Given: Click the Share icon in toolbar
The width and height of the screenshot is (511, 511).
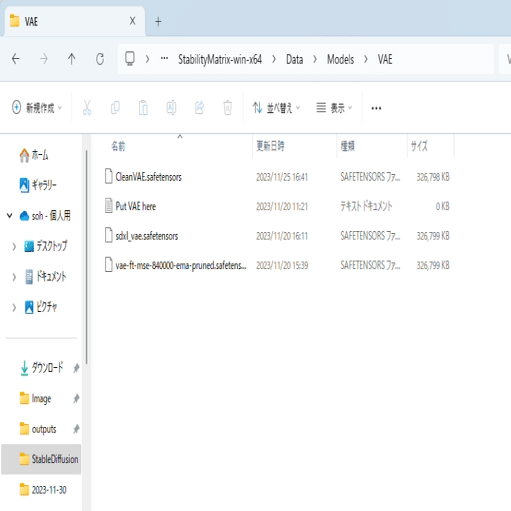Looking at the screenshot, I should (x=200, y=108).
